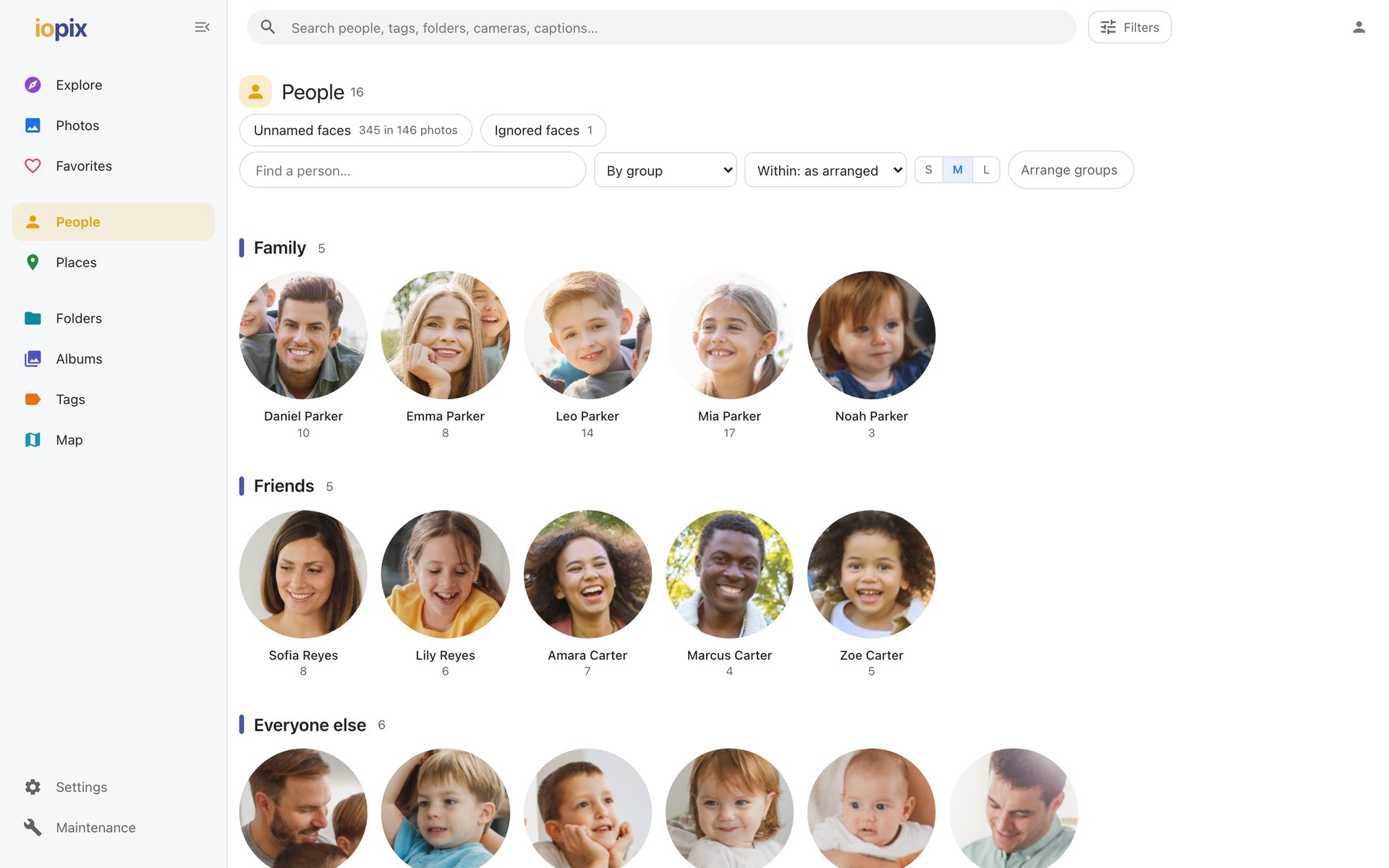Open the Filters button
Viewport: 1389px width, 868px height.
pos(1130,27)
